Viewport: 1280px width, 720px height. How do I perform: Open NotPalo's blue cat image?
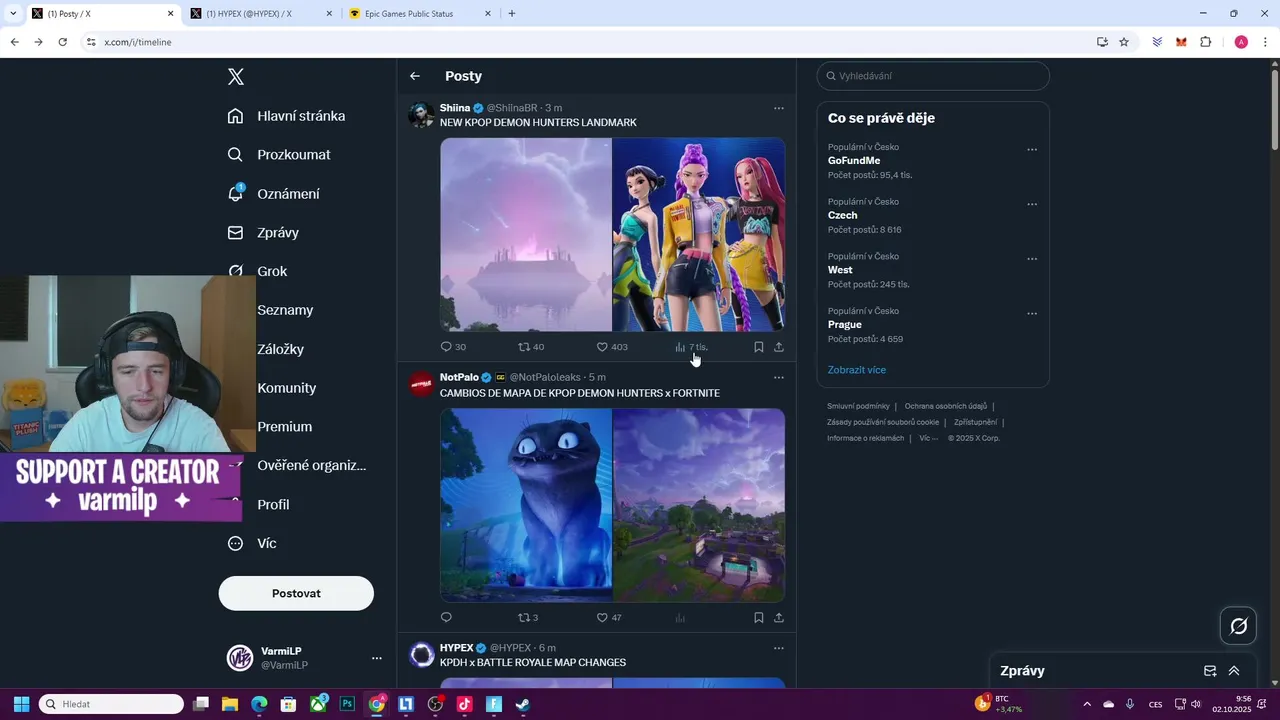point(526,505)
